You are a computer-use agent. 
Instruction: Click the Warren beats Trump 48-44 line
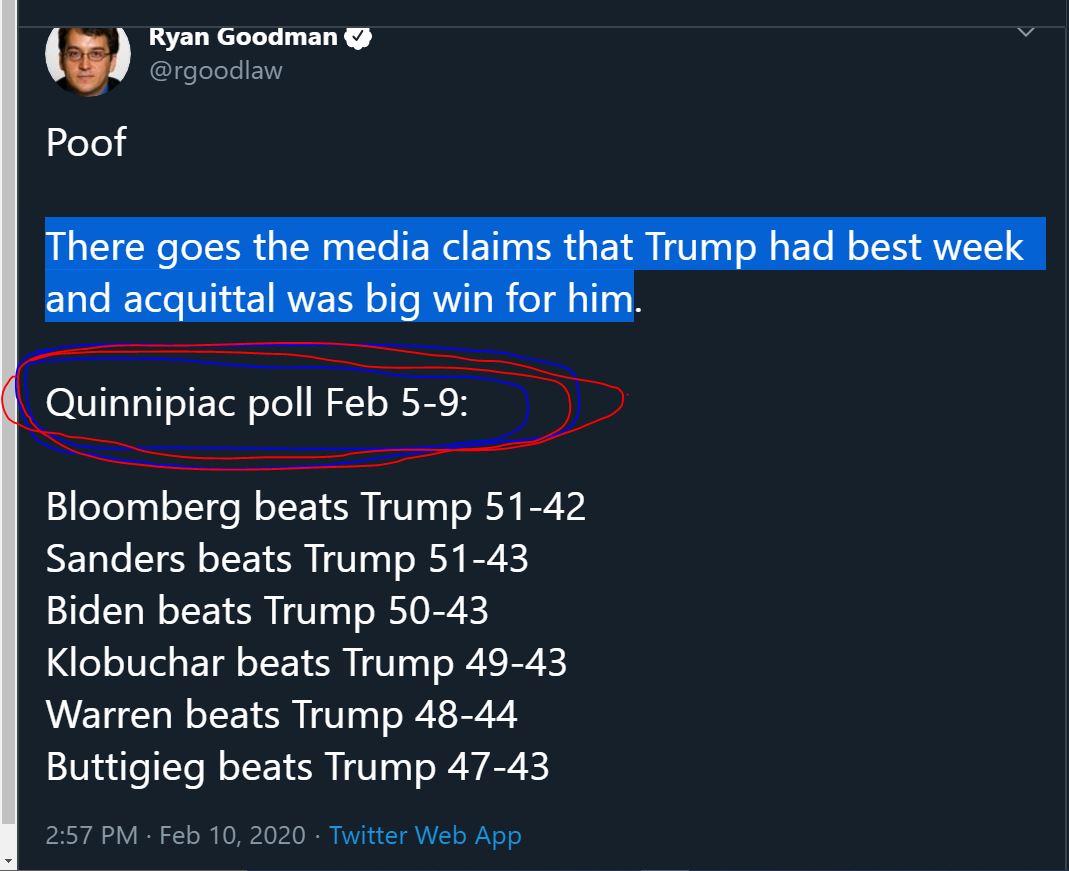point(282,715)
